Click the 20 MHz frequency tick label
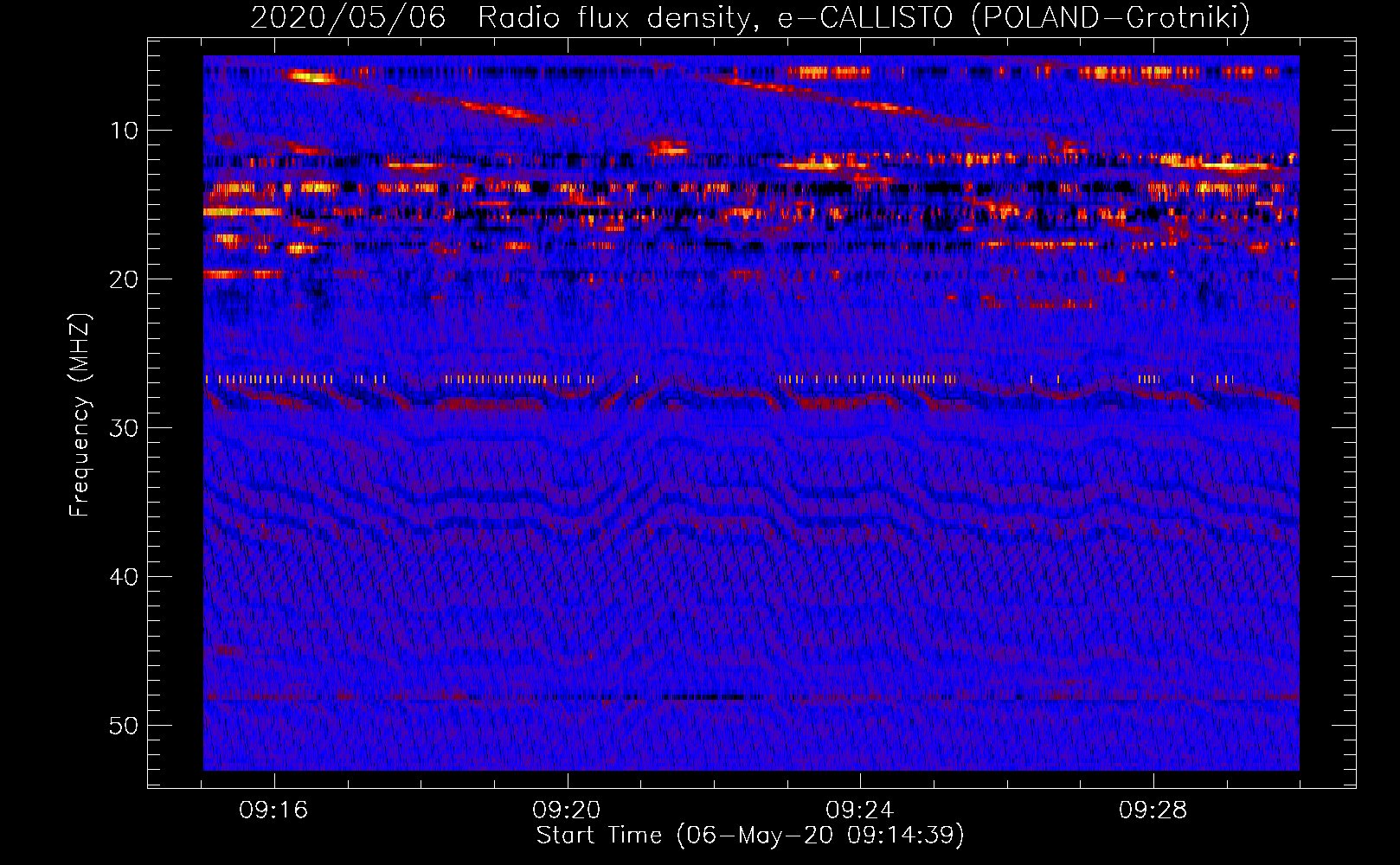This screenshot has height=865, width=1400. point(124,279)
